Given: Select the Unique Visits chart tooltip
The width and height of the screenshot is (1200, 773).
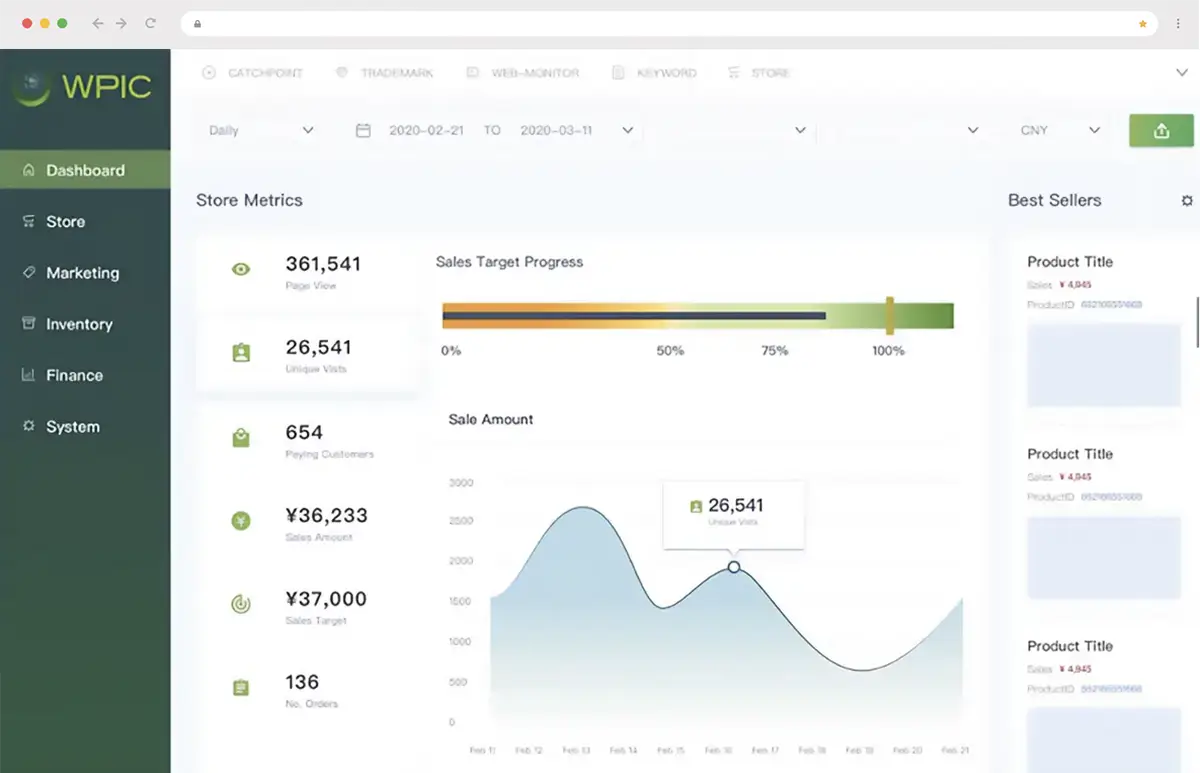Looking at the screenshot, I should pyautogui.click(x=734, y=514).
